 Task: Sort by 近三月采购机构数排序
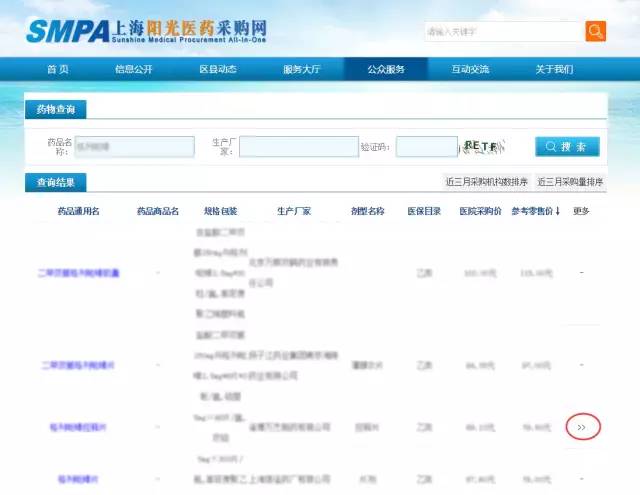486,182
